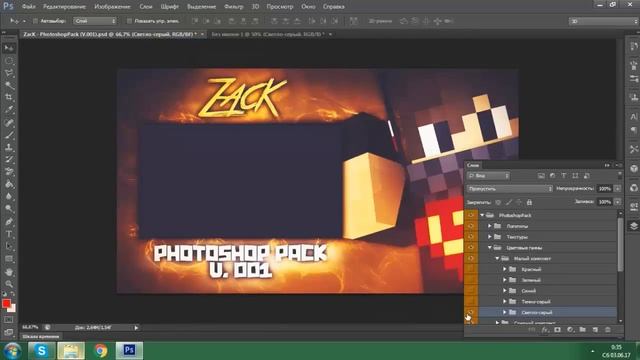This screenshot has width=640, height=360.
Task: Select the History Brush tool
Action: tap(9, 160)
